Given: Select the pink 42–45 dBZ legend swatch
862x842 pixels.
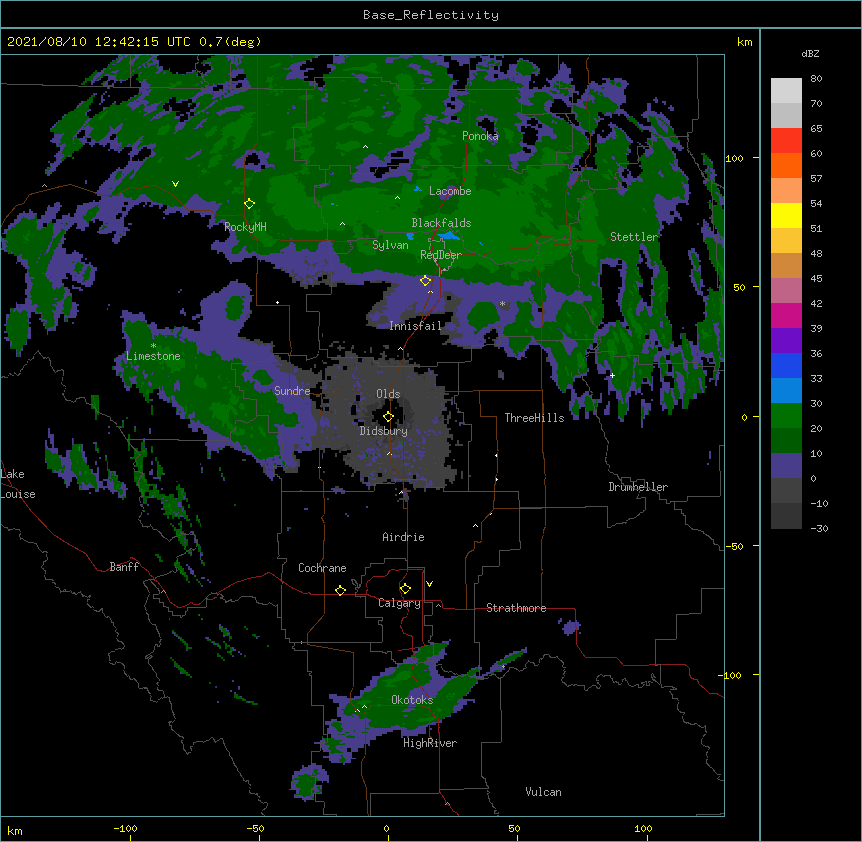Looking at the screenshot, I should (786, 291).
